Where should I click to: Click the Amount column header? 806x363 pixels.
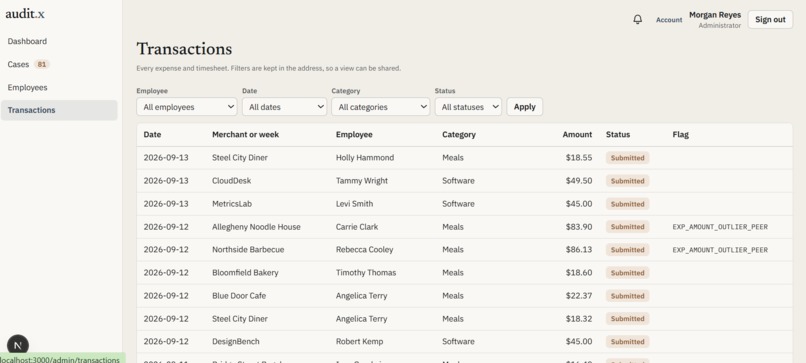tap(577, 134)
